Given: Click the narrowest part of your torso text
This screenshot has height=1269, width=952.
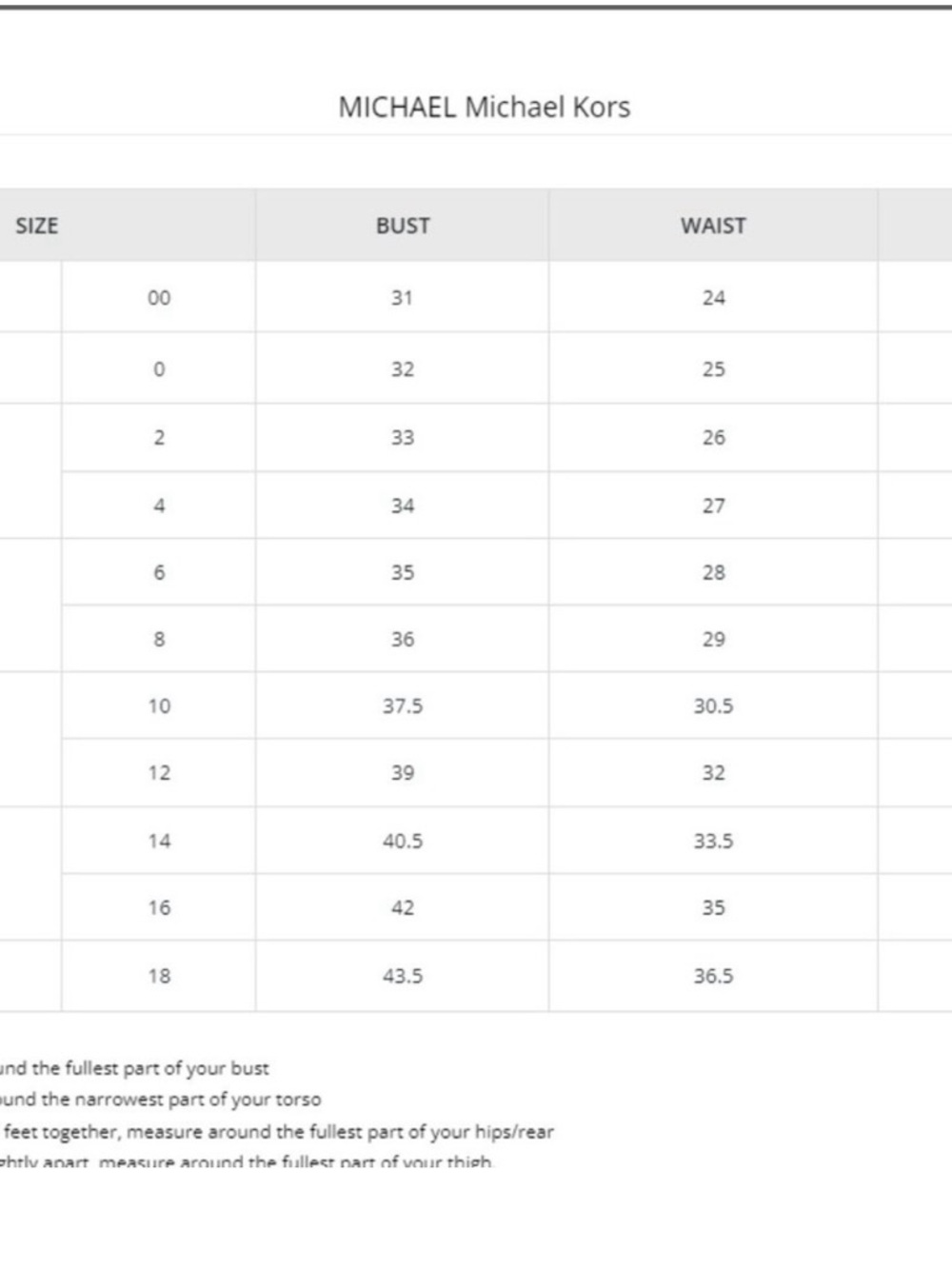Looking at the screenshot, I should pos(160,1100).
